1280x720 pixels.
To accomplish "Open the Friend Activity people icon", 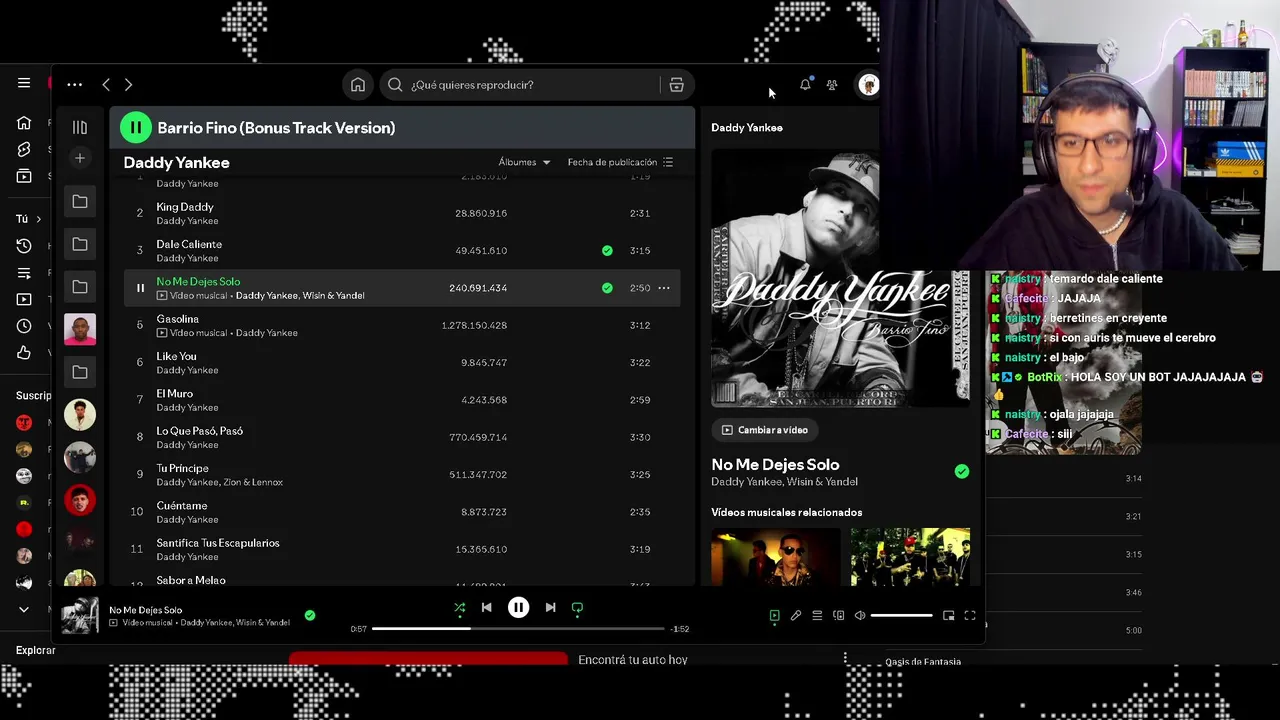I will (x=832, y=85).
